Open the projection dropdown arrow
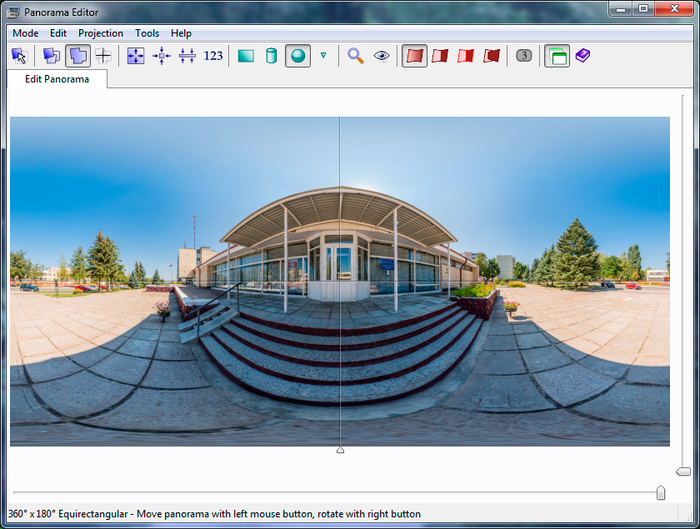 [323, 55]
